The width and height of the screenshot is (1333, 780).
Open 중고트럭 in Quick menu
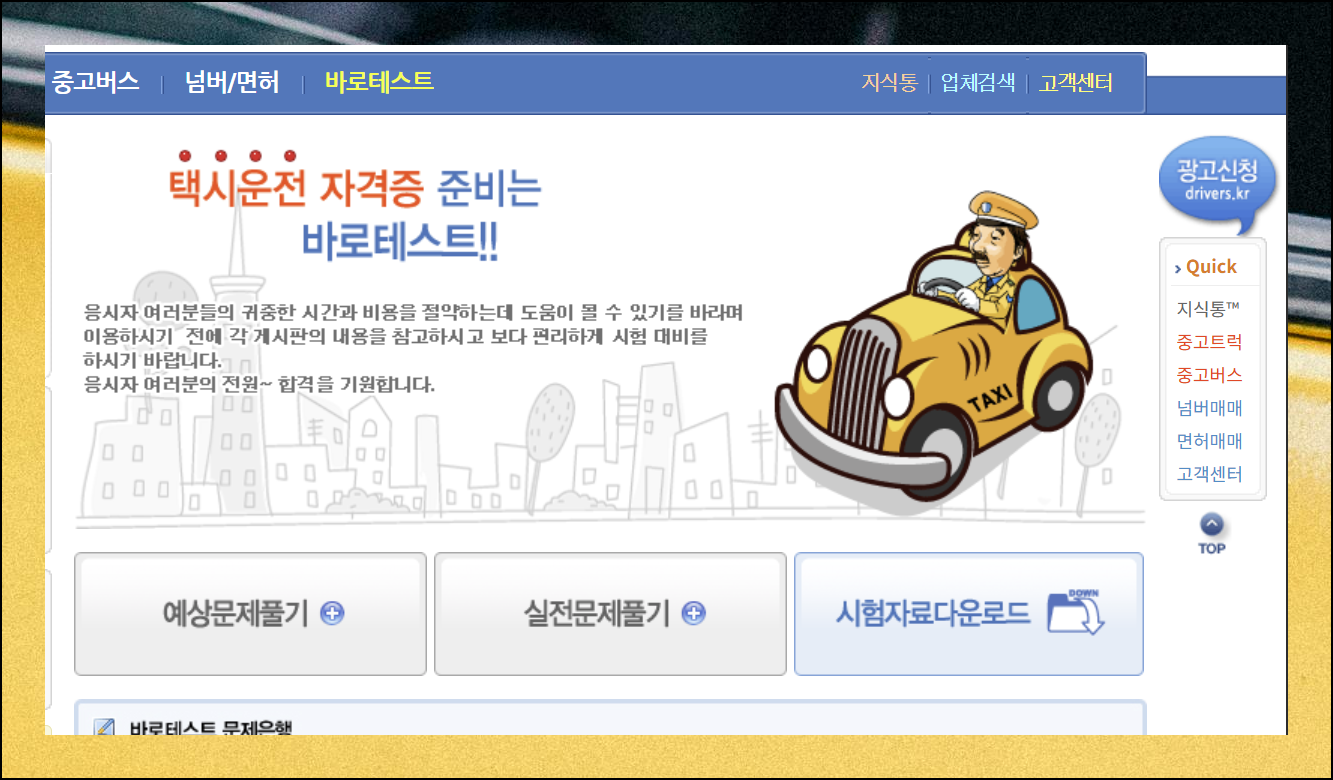tap(1209, 342)
